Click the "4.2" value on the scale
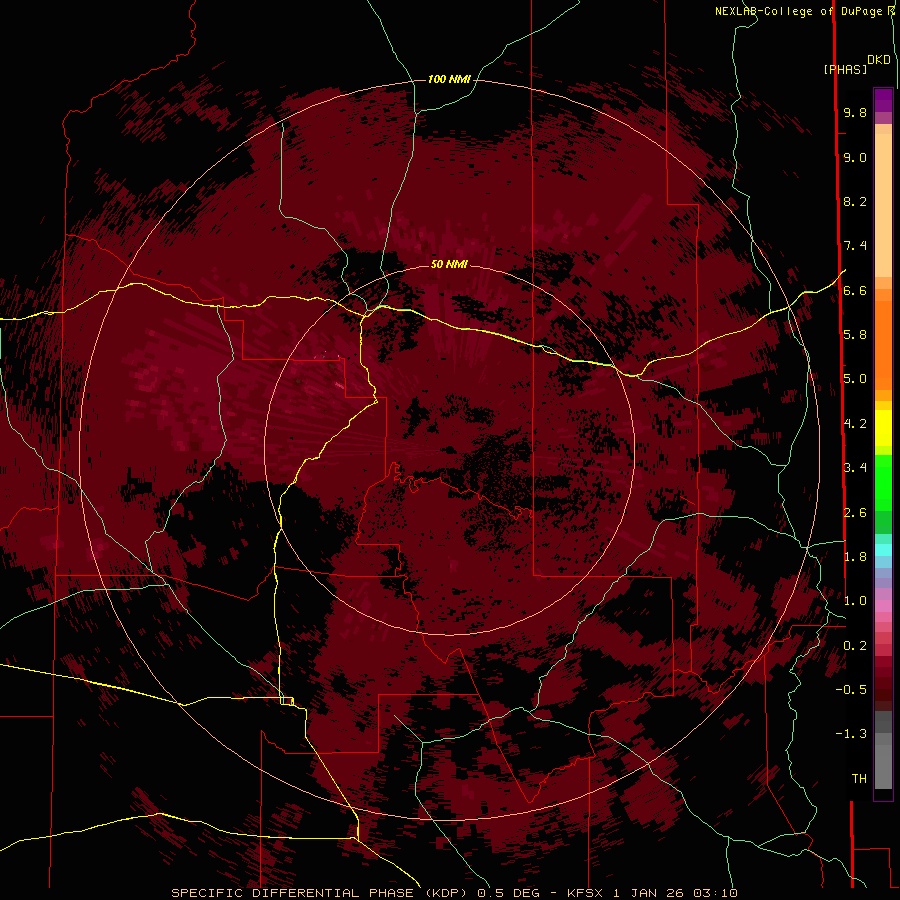The width and height of the screenshot is (900, 900). click(855, 424)
